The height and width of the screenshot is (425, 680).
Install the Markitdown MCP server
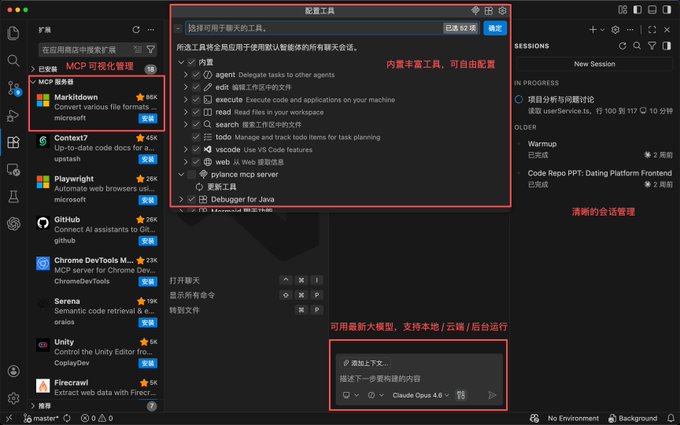(147, 118)
